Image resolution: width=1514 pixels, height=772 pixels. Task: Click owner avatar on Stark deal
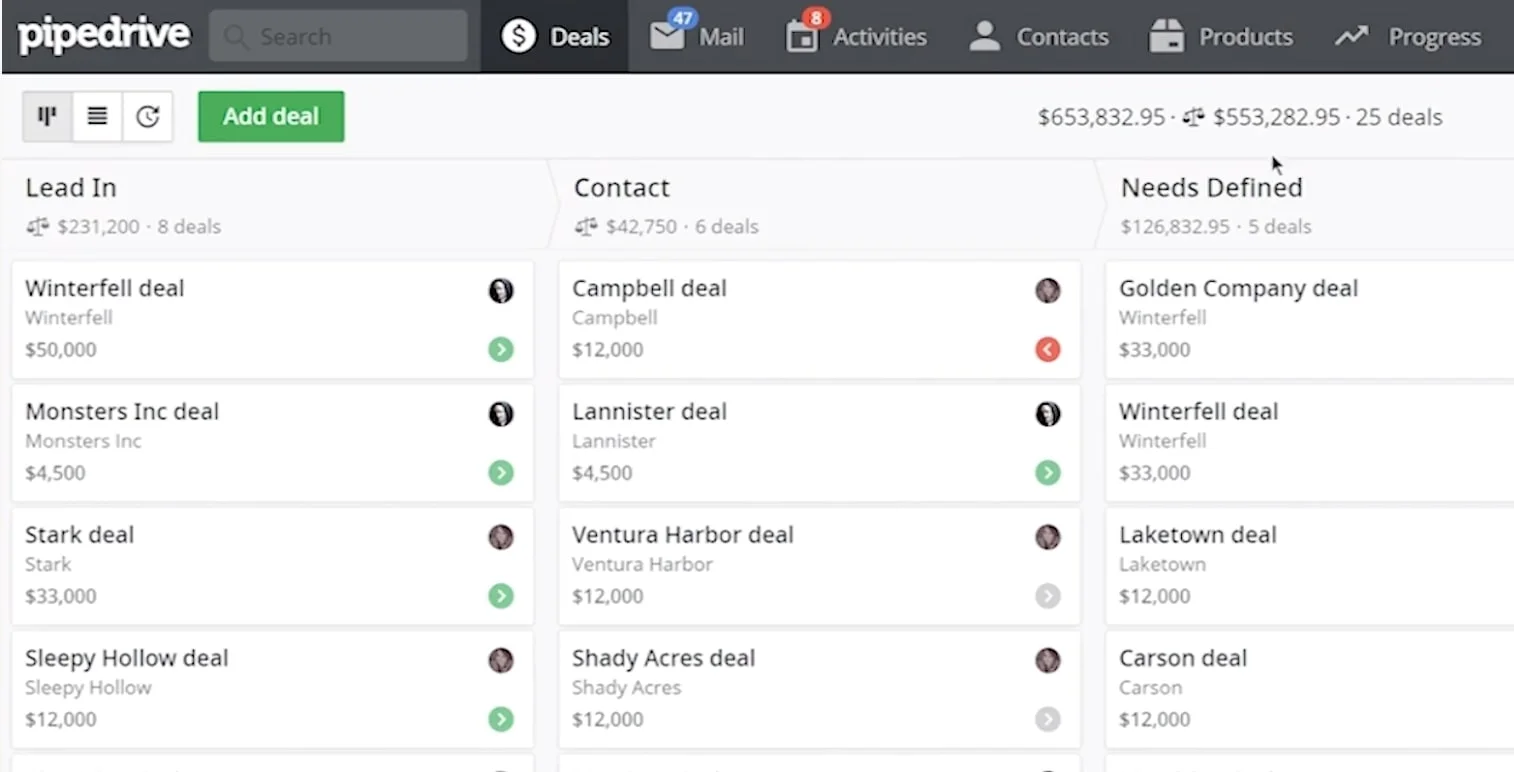[x=501, y=537]
